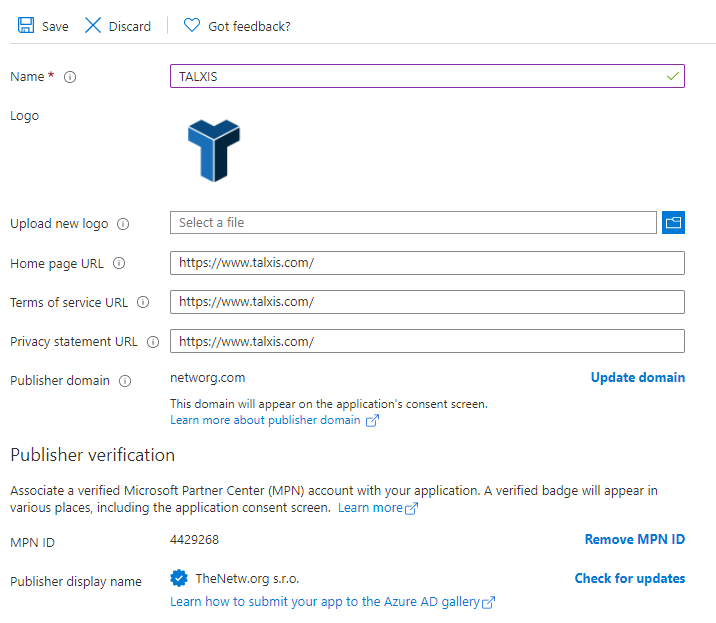Click the Home page URL field
The image size is (716, 623).
click(427, 263)
